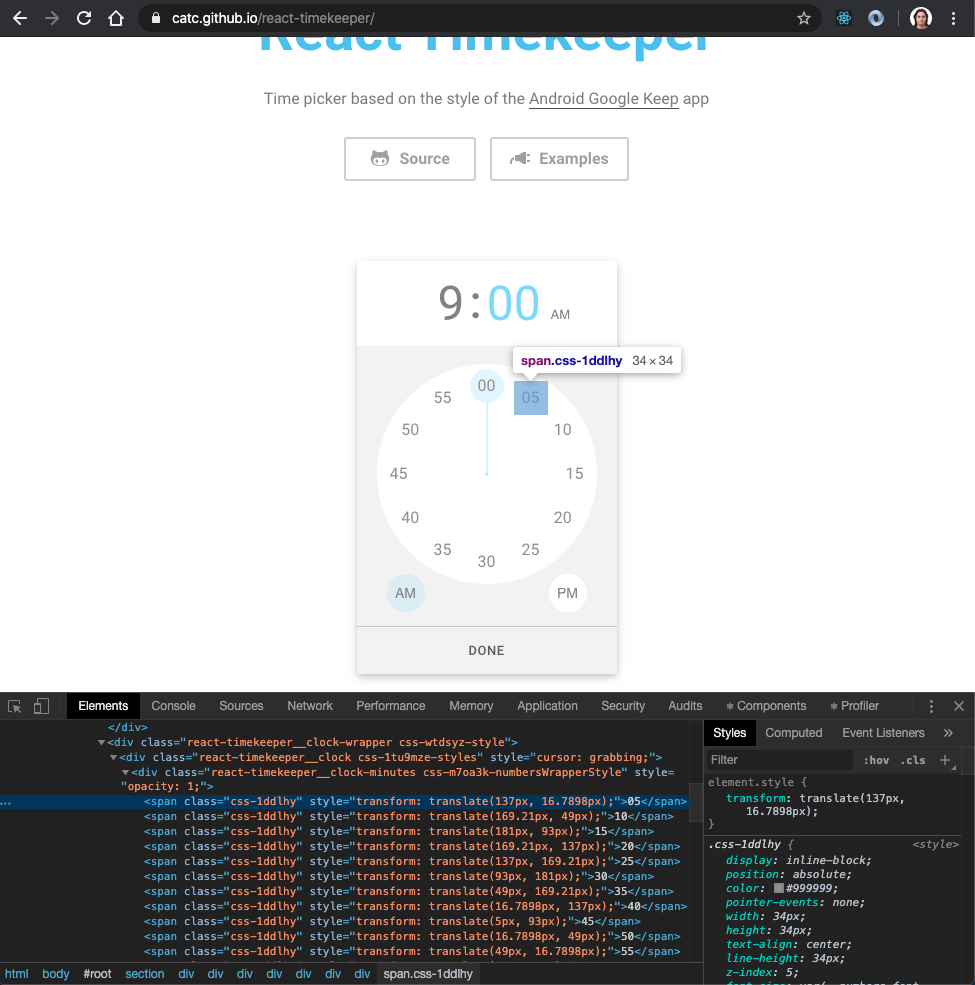The width and height of the screenshot is (975, 985).
Task: Click the React logo on Components tab
Action: click(728, 706)
